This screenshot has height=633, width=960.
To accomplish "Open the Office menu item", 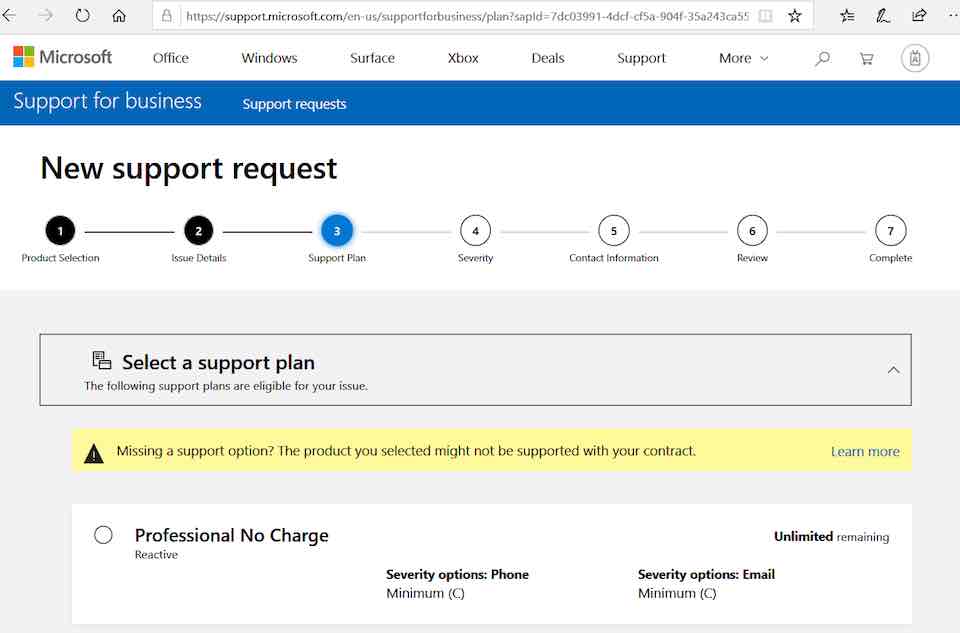I will pos(171,58).
